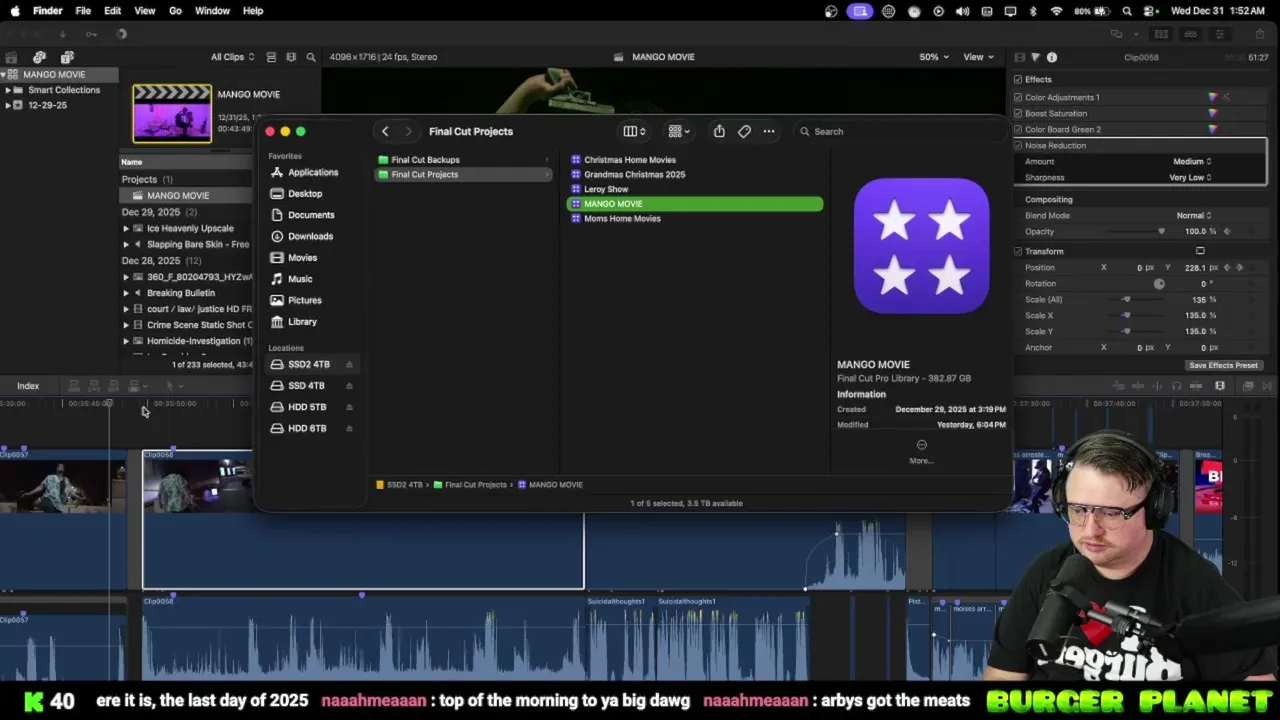The width and height of the screenshot is (1280, 720).
Task: Open the Finder menu in menu bar
Action: click(47, 11)
